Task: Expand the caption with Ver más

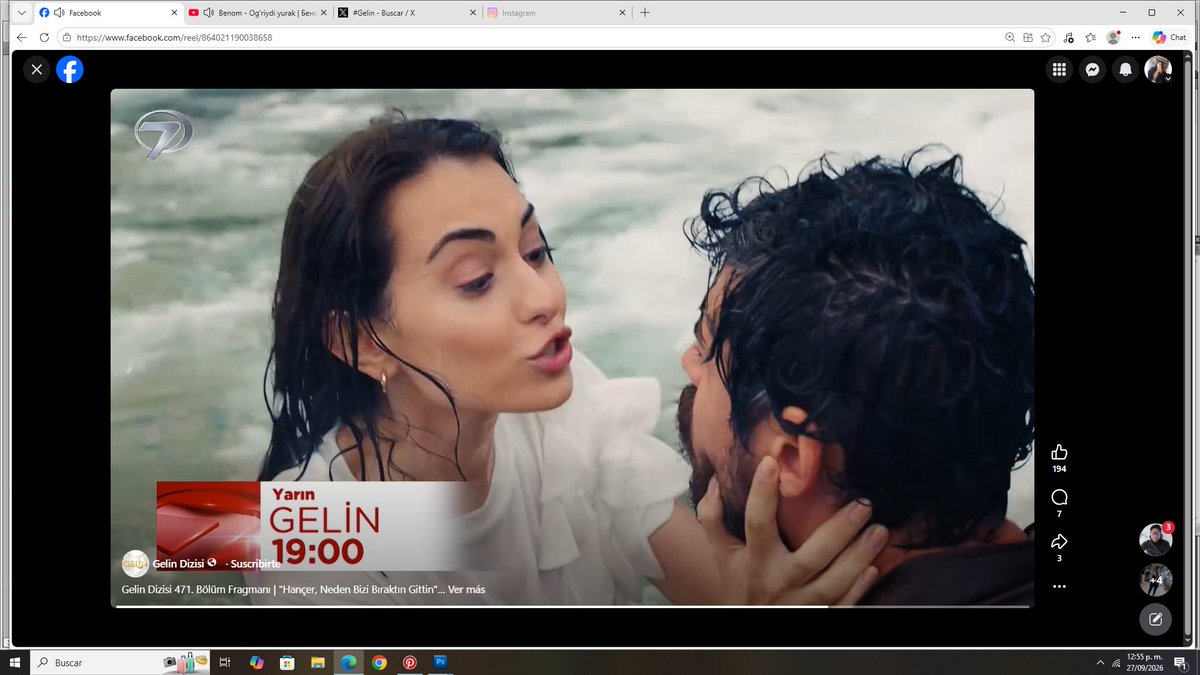Action: coord(467,589)
